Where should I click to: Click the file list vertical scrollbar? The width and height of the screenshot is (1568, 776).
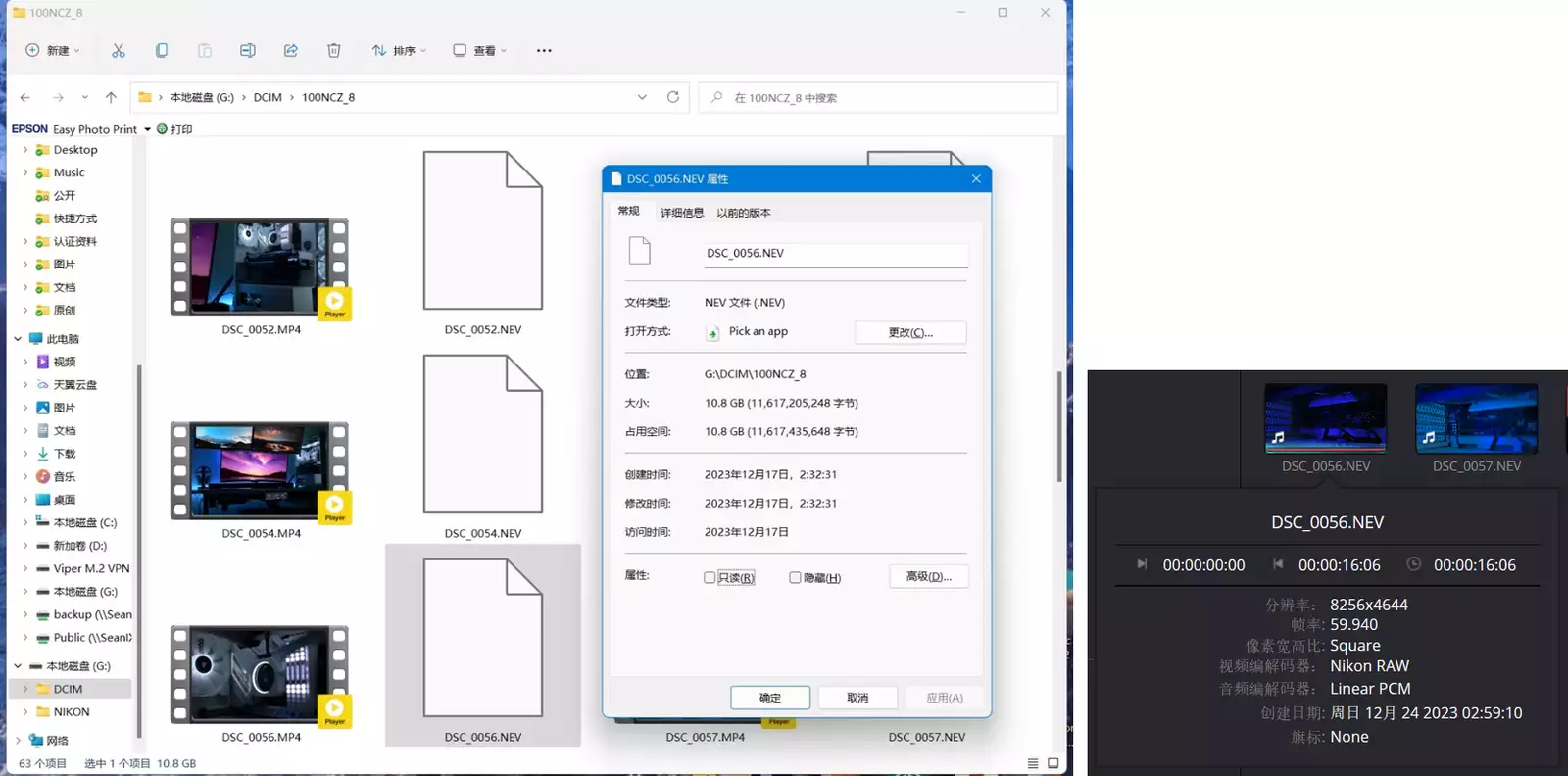tap(1059, 426)
